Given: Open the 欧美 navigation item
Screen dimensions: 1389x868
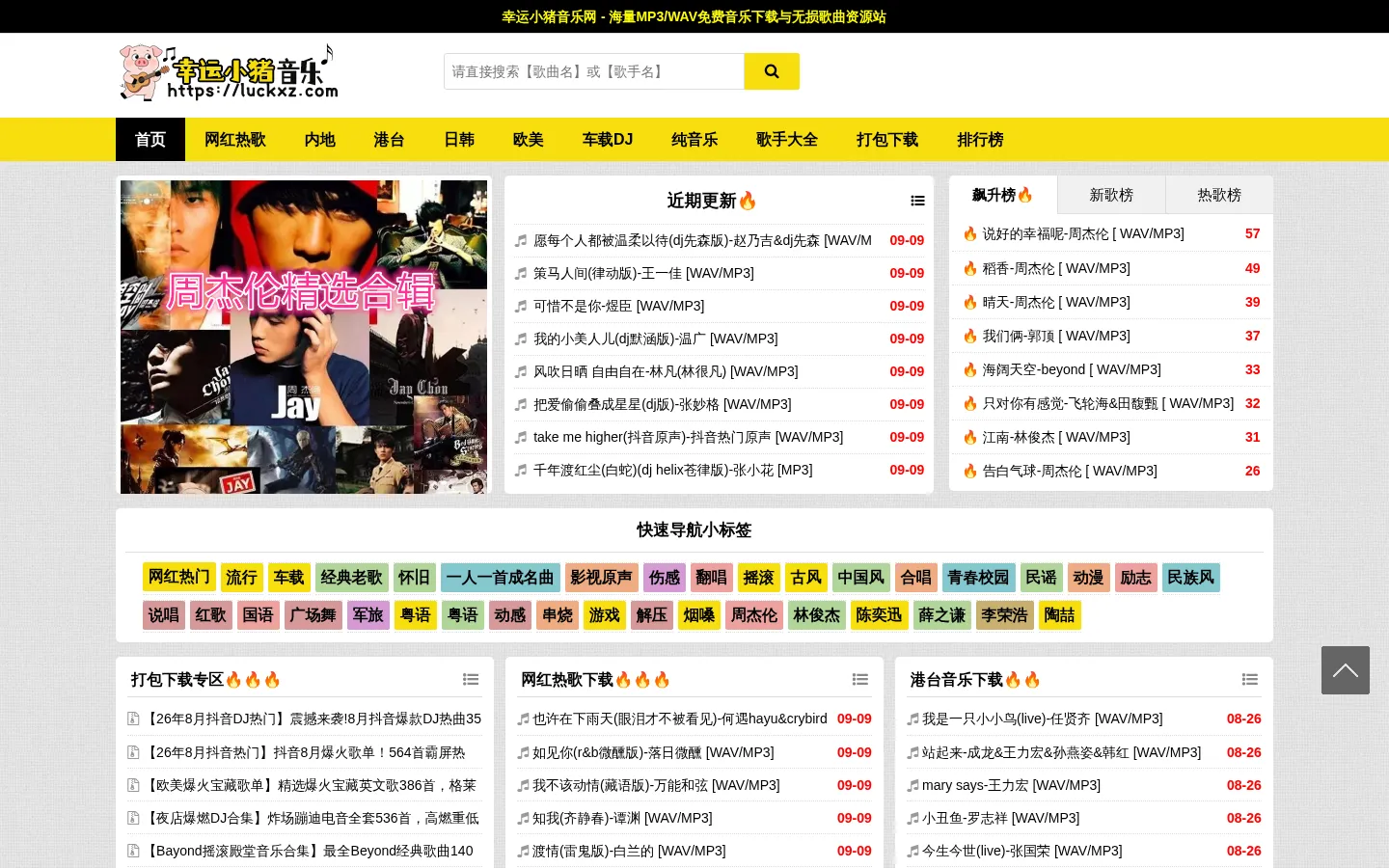Looking at the screenshot, I should tap(529, 140).
